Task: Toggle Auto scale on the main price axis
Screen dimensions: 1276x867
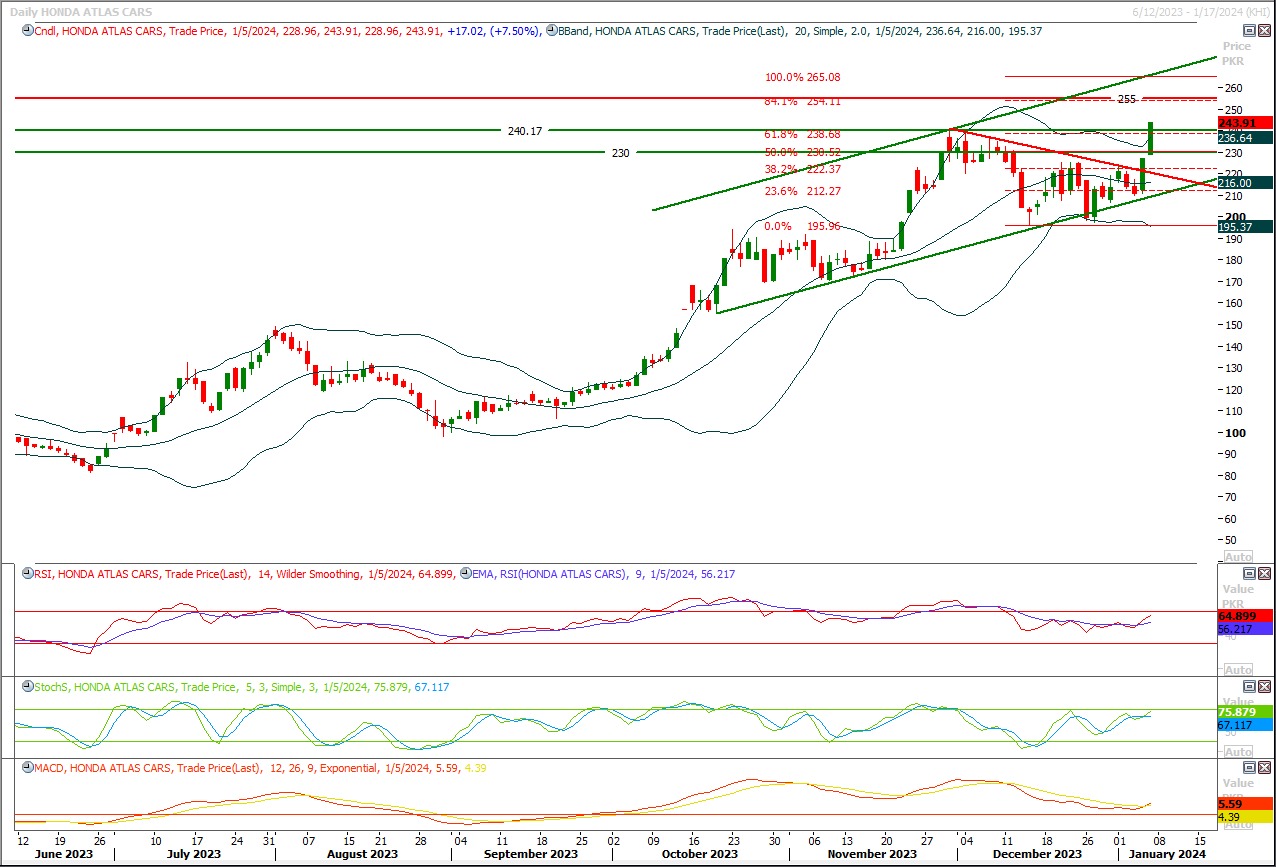Action: coord(1238,557)
